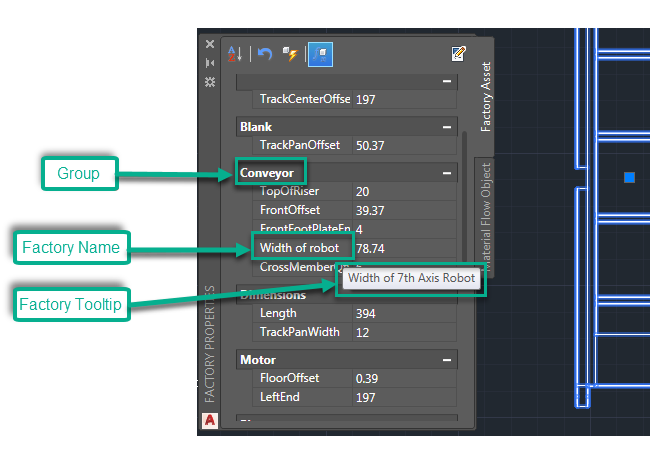Edit TopOfRiser value 20
Viewport: 660px width, 470px height.
[404, 191]
